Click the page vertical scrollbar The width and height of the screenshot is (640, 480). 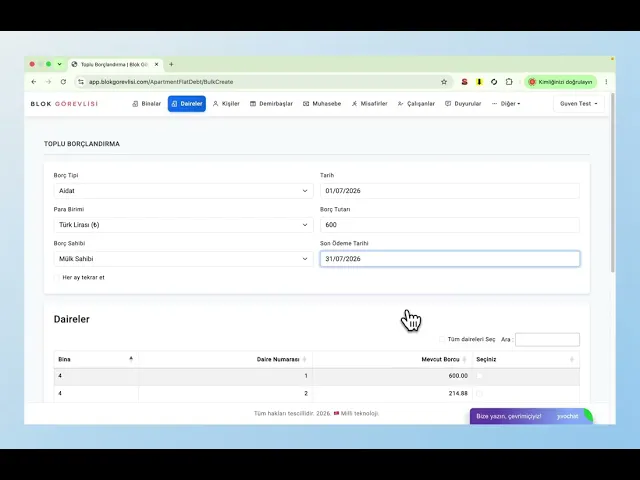pos(613,183)
